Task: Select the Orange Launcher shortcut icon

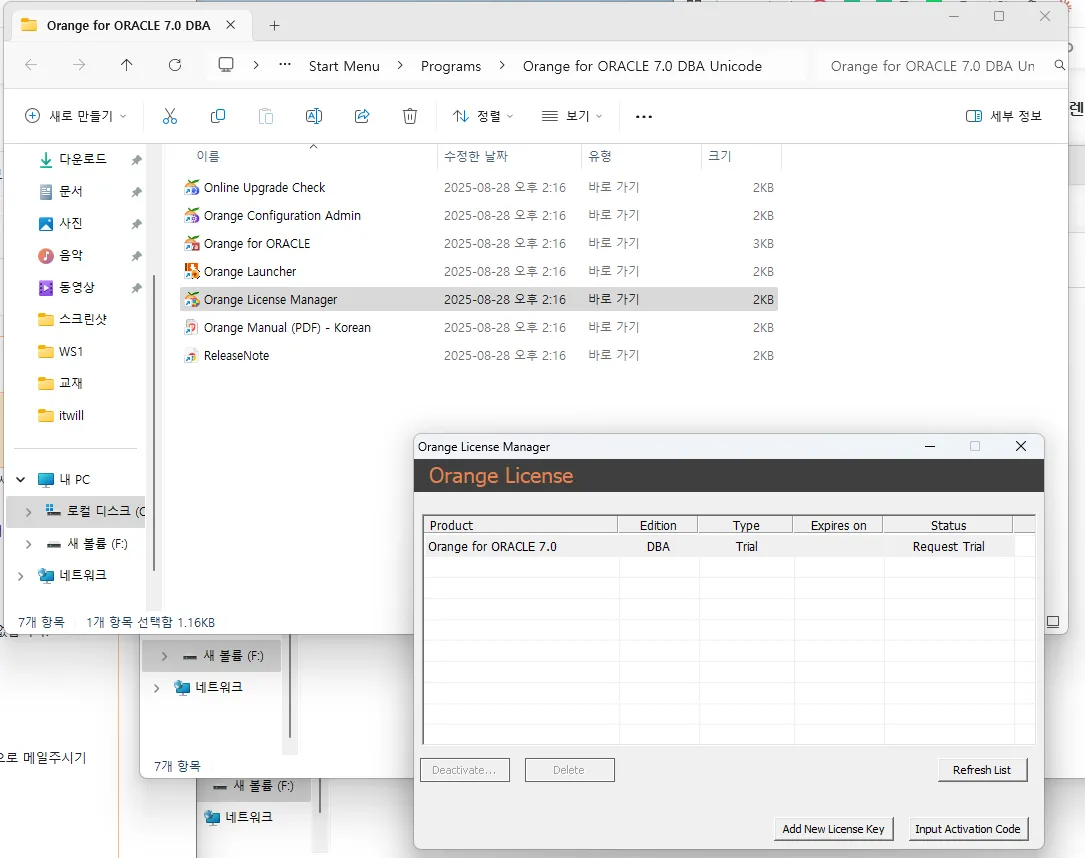Action: click(x=192, y=271)
